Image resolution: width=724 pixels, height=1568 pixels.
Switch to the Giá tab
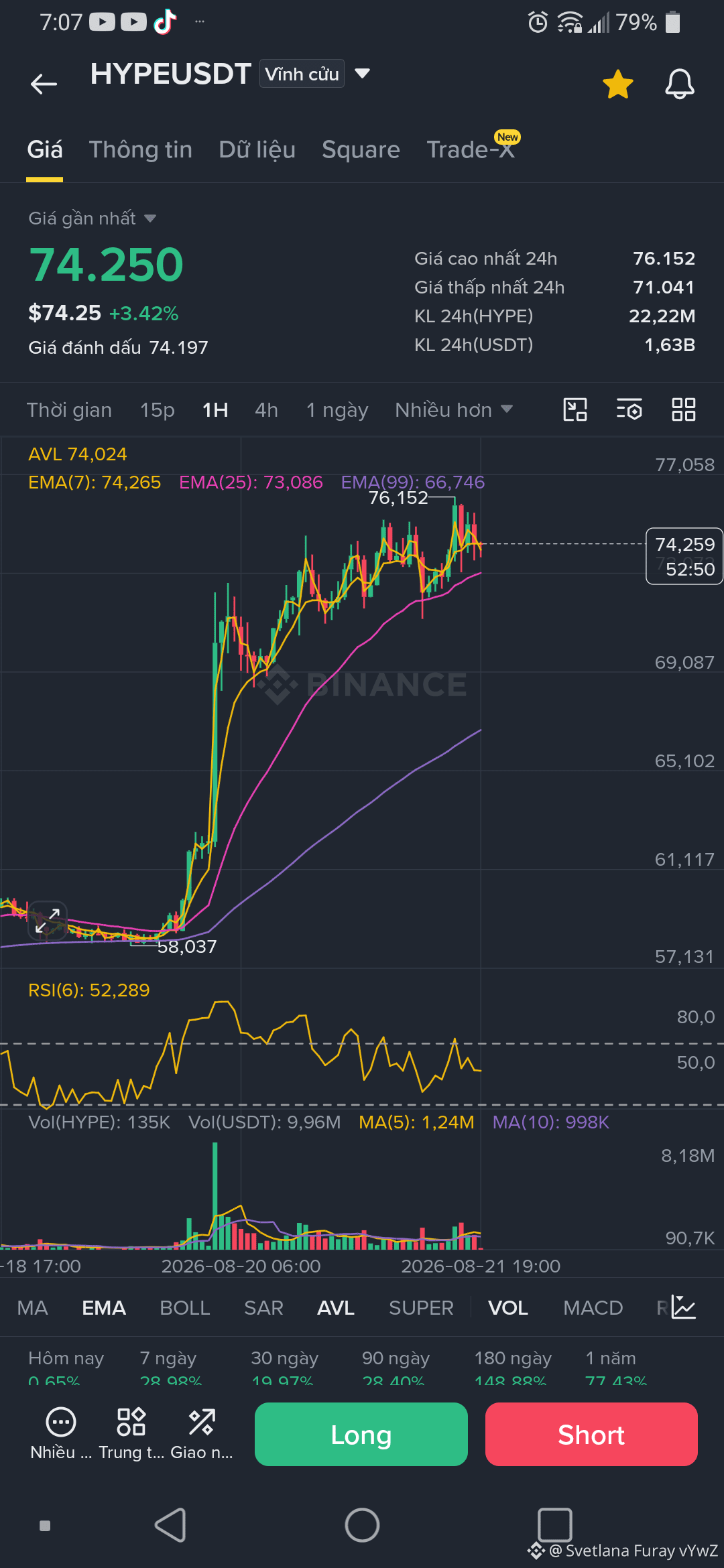[45, 149]
